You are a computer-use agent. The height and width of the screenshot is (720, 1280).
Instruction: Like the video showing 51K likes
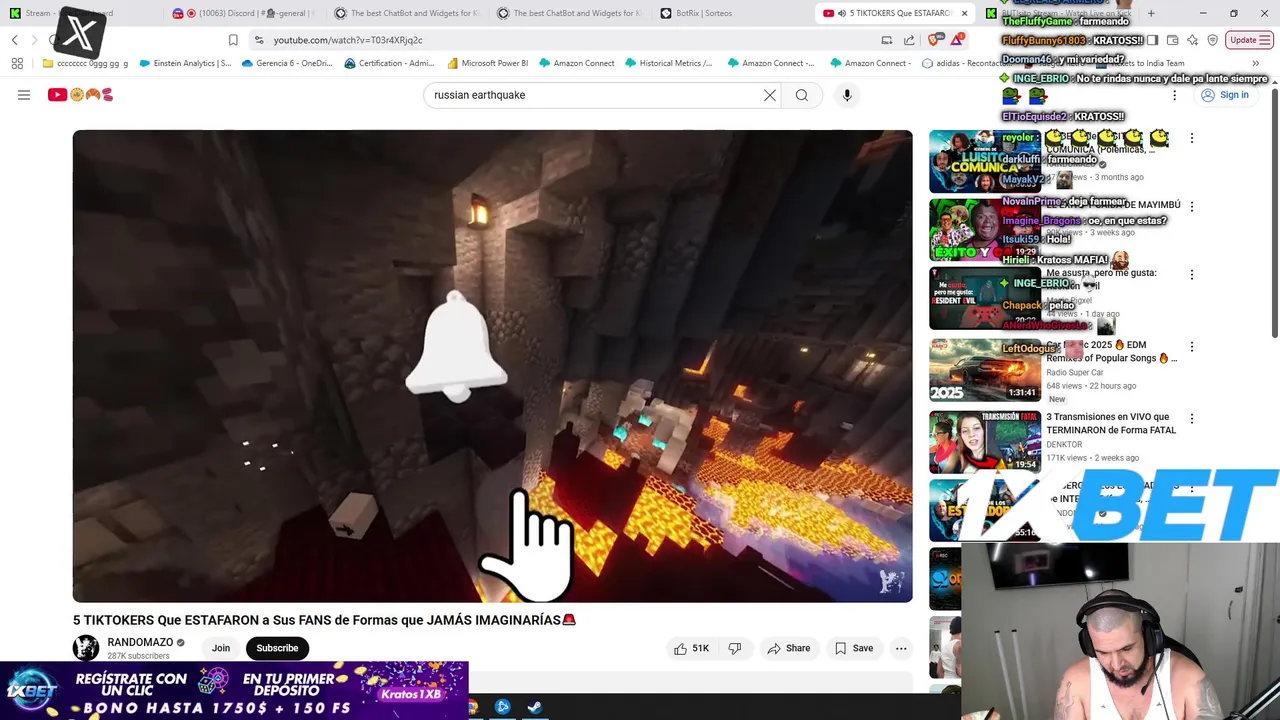691,648
